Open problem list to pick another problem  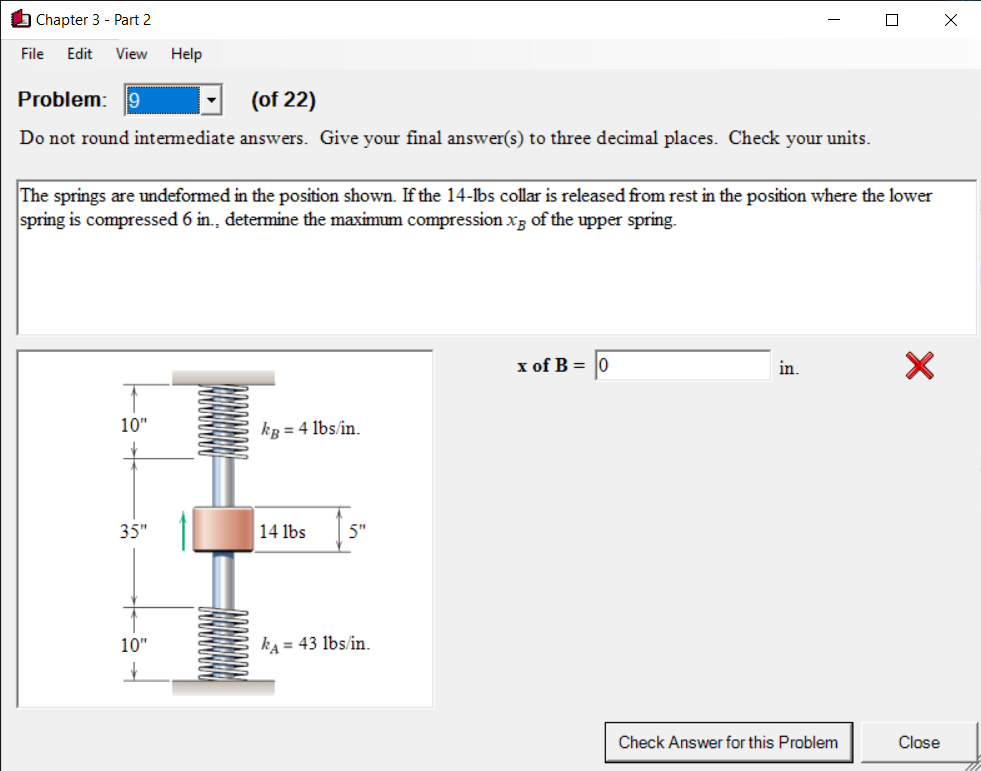[208, 100]
